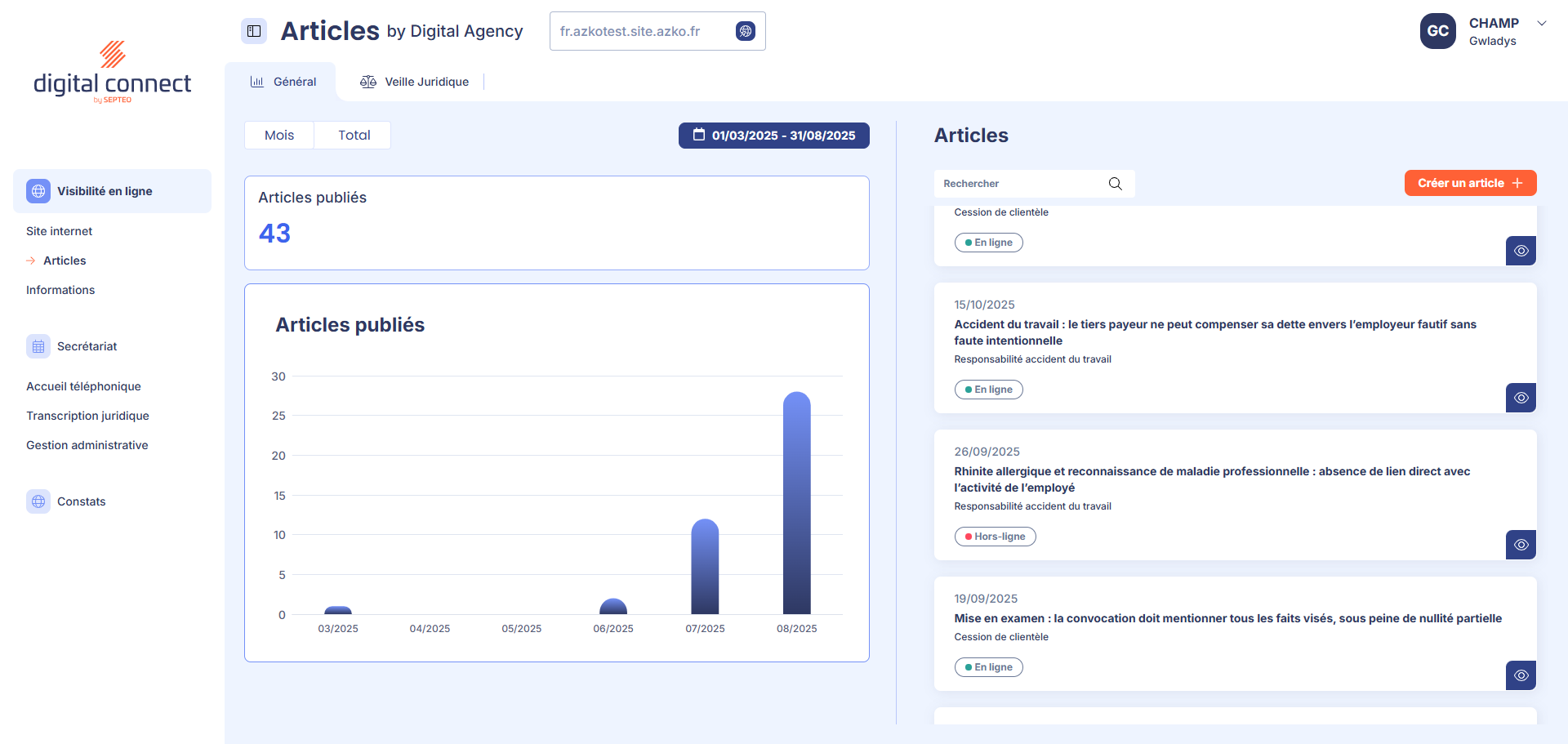This screenshot has width=1568, height=744.
Task: Click the digital connect logo
Action: (x=113, y=74)
